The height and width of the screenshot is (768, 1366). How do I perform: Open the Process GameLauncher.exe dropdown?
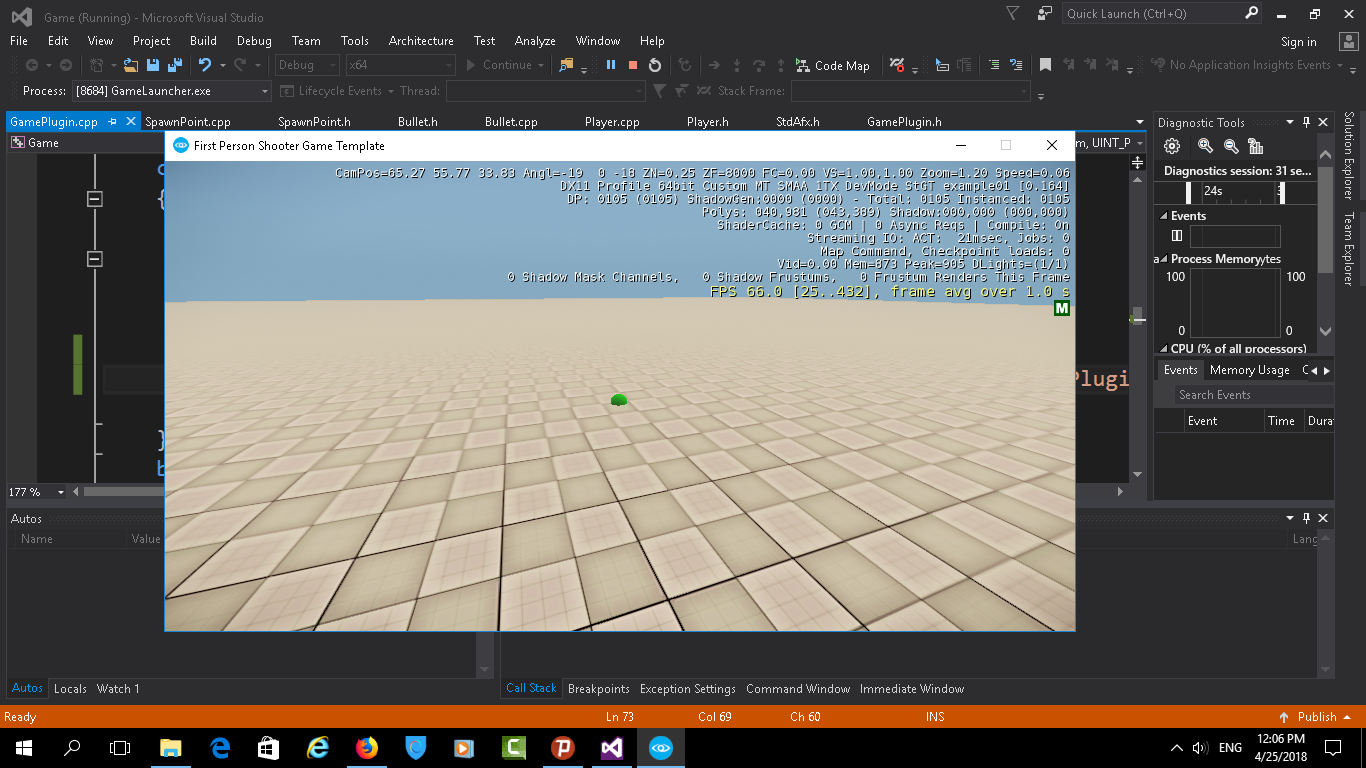(171, 91)
